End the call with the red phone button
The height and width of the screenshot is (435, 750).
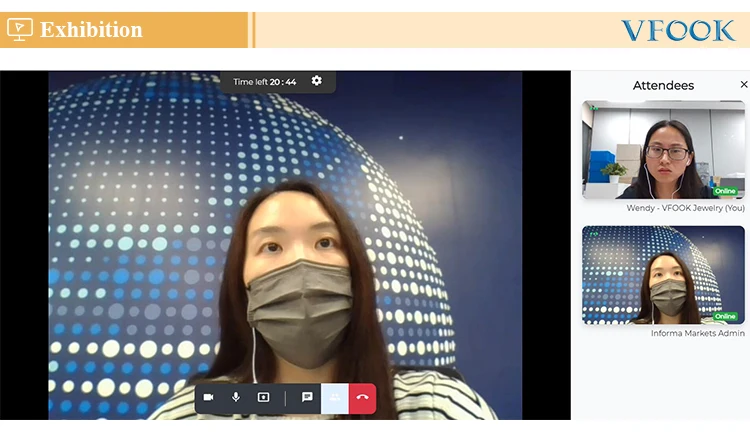click(x=363, y=398)
